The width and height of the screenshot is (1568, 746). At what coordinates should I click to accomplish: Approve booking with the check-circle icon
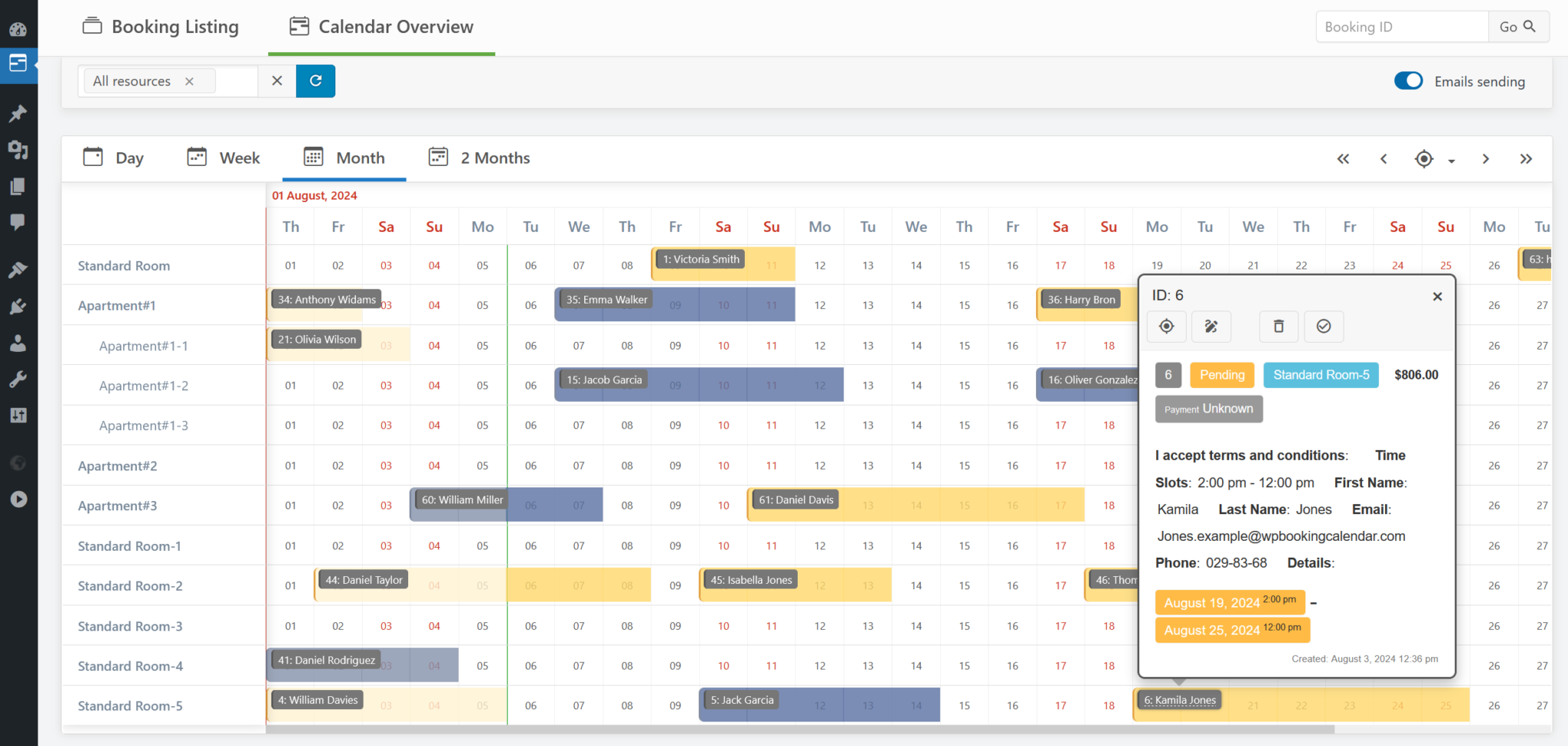pos(1324,327)
